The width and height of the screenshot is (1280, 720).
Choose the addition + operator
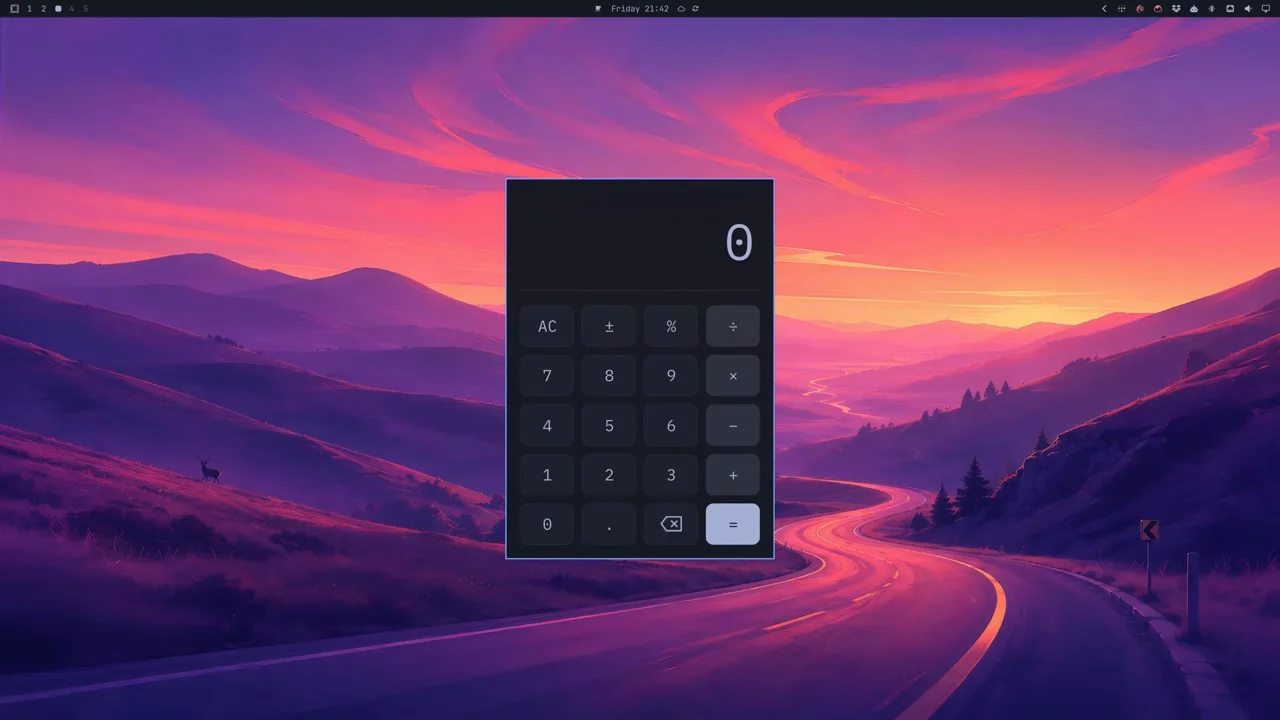click(x=733, y=475)
